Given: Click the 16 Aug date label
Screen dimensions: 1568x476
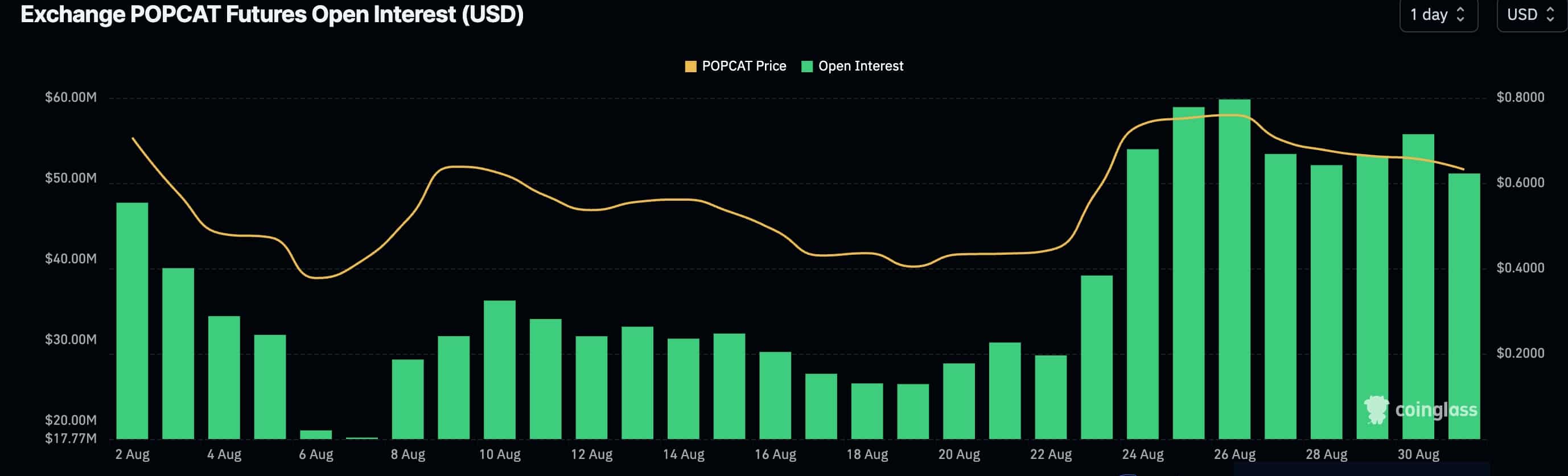Looking at the screenshot, I should click(x=776, y=455).
